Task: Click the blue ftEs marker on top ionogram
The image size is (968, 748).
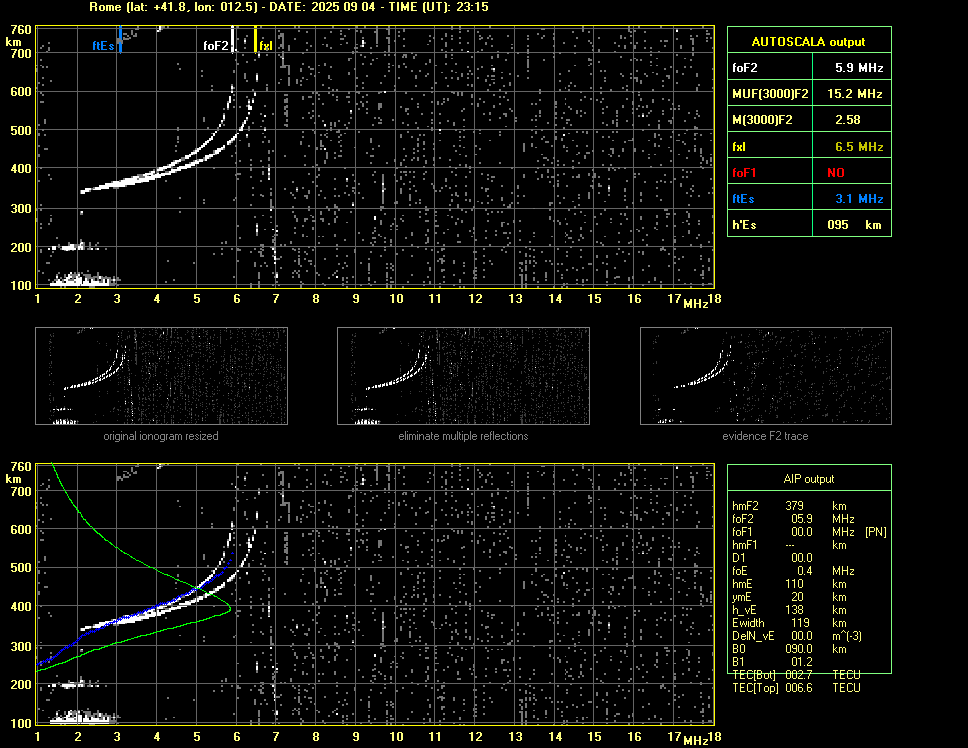Action: click(120, 39)
